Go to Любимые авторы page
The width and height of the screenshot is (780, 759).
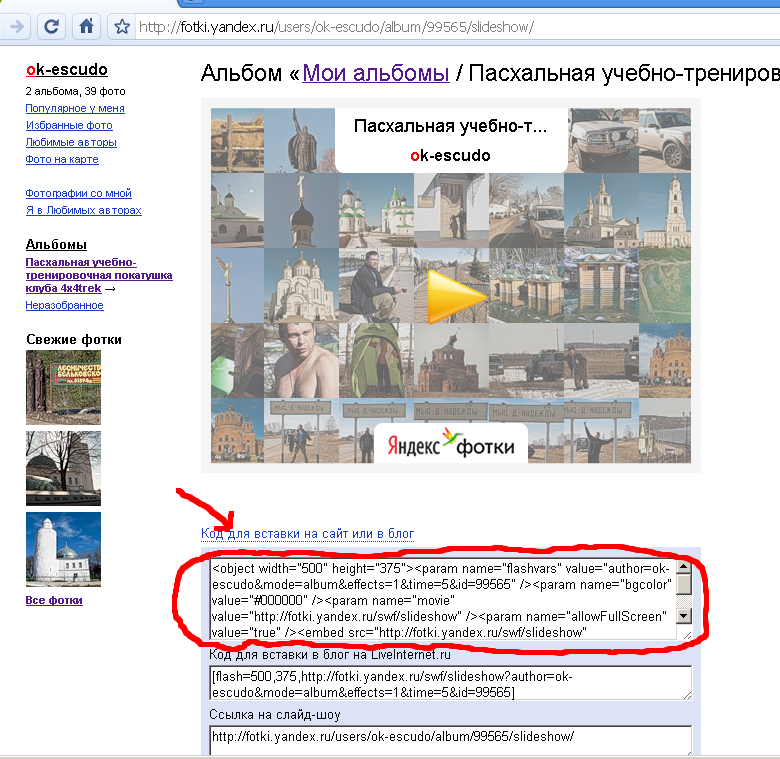click(x=71, y=142)
